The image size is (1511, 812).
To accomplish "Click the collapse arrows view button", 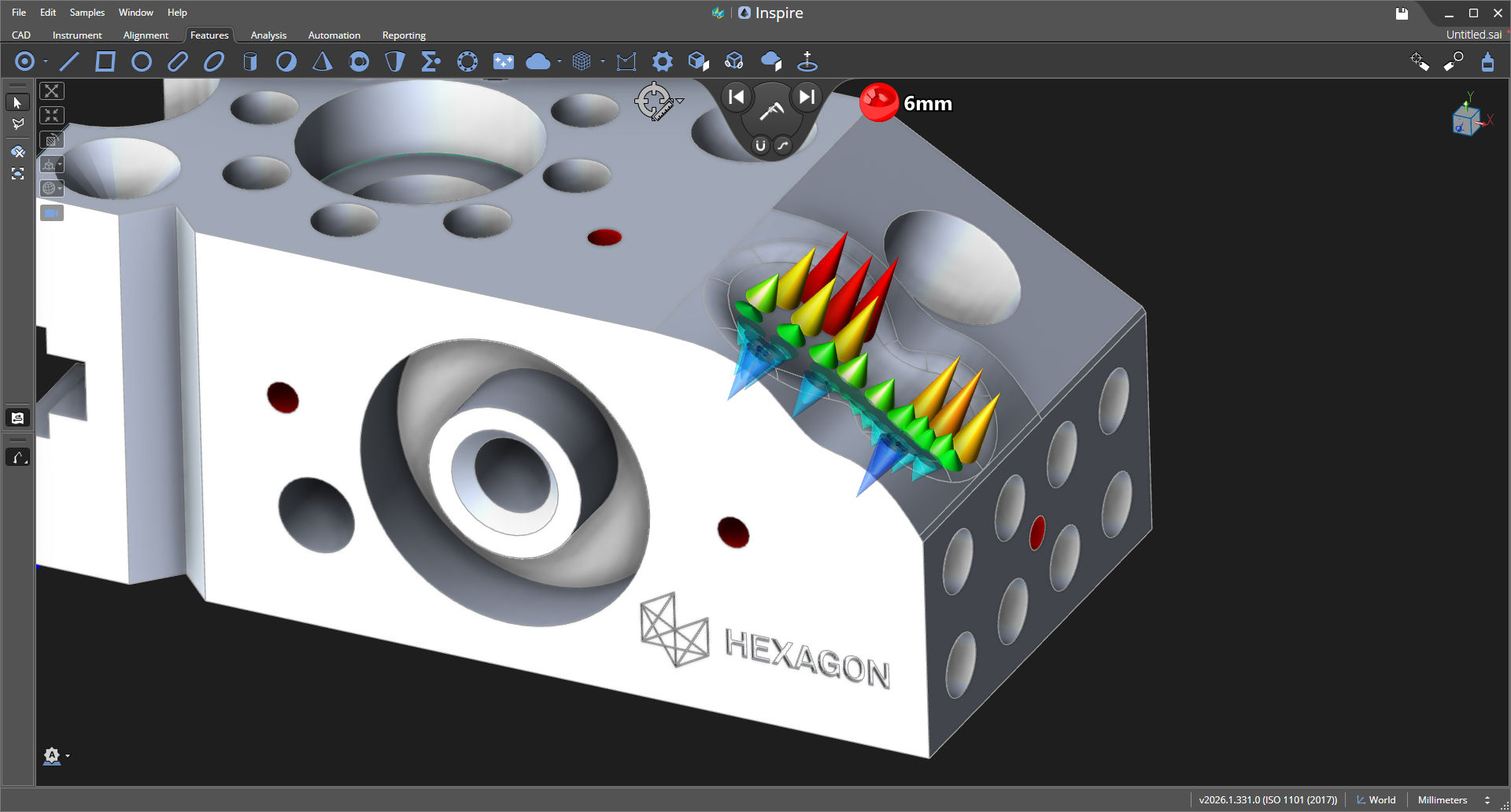I will coord(52,116).
